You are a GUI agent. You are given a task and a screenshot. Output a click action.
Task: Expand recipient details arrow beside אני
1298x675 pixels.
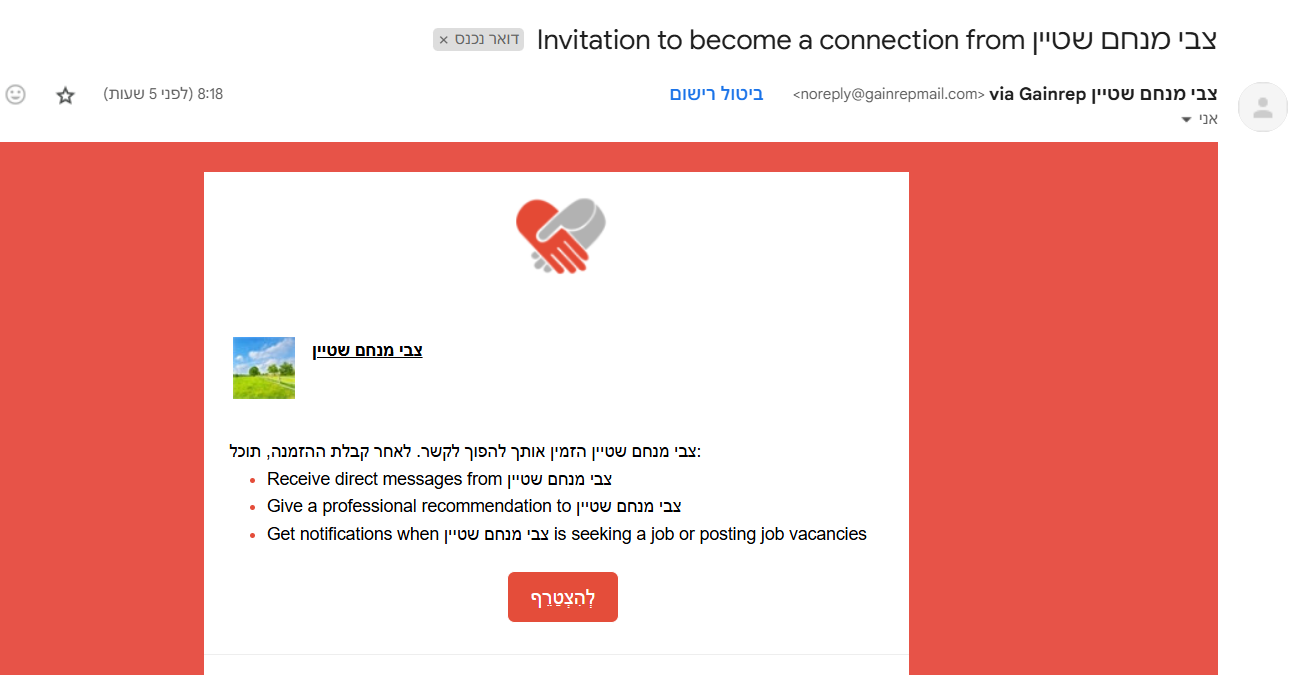click(x=1187, y=120)
